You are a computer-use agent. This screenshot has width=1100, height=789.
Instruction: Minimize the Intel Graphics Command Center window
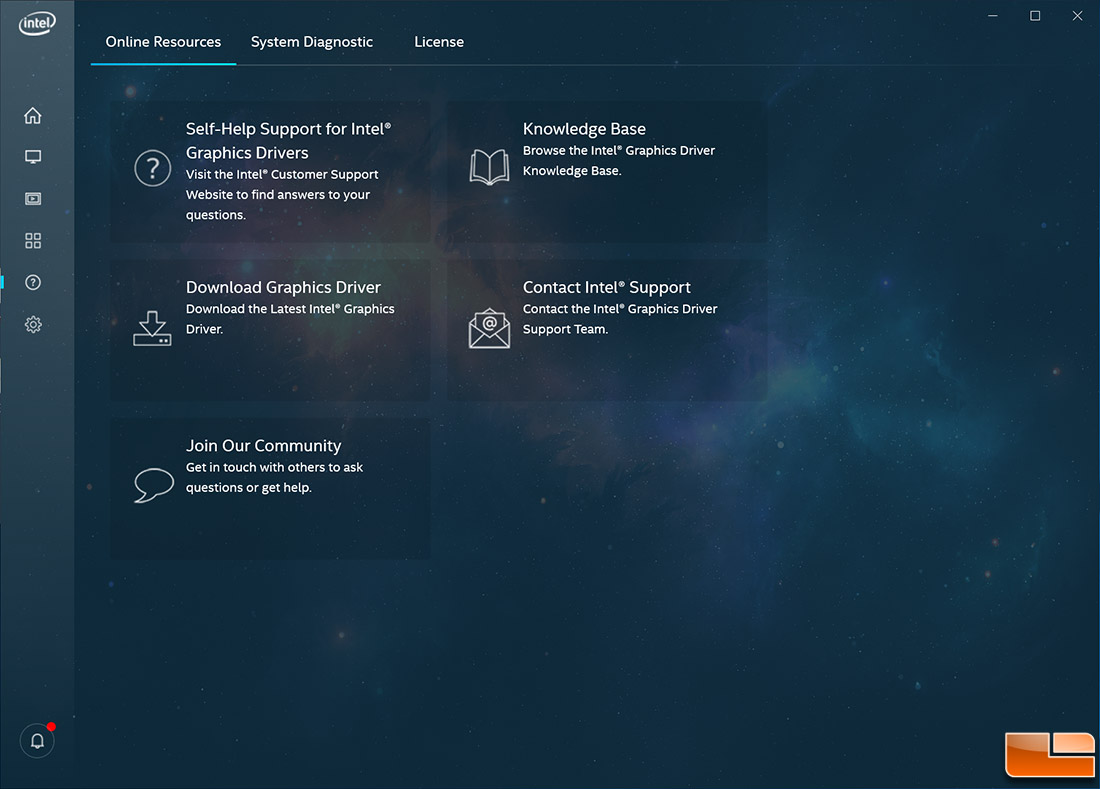[x=993, y=15]
